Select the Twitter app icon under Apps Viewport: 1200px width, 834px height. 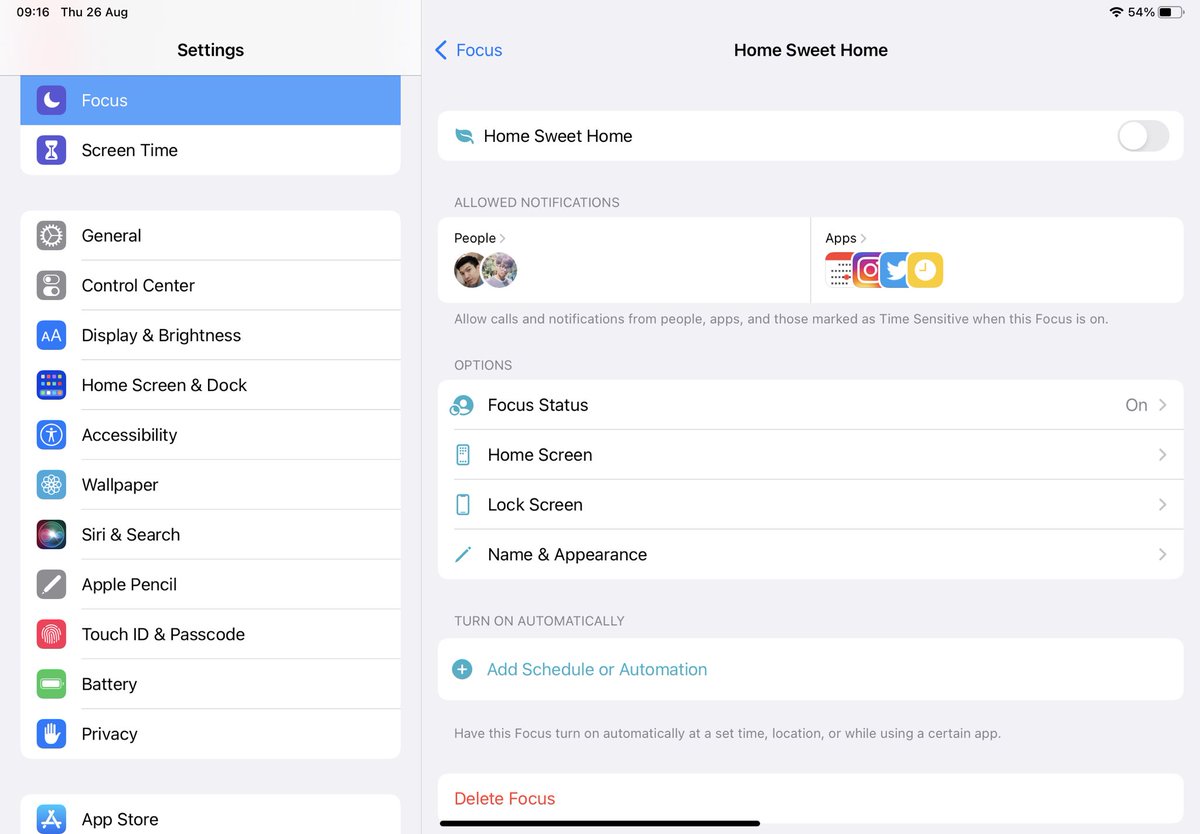coord(895,270)
